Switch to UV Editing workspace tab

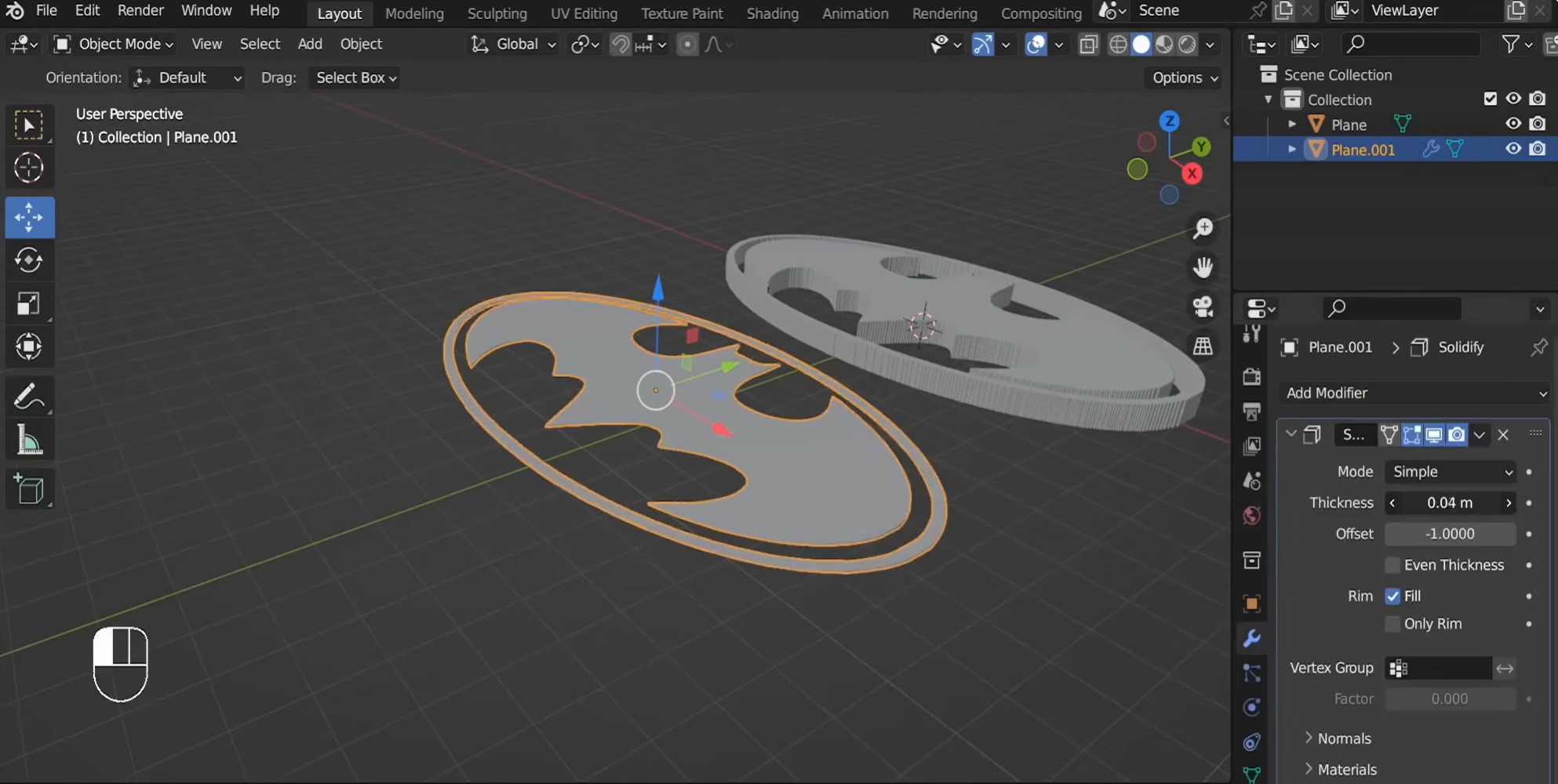[584, 13]
